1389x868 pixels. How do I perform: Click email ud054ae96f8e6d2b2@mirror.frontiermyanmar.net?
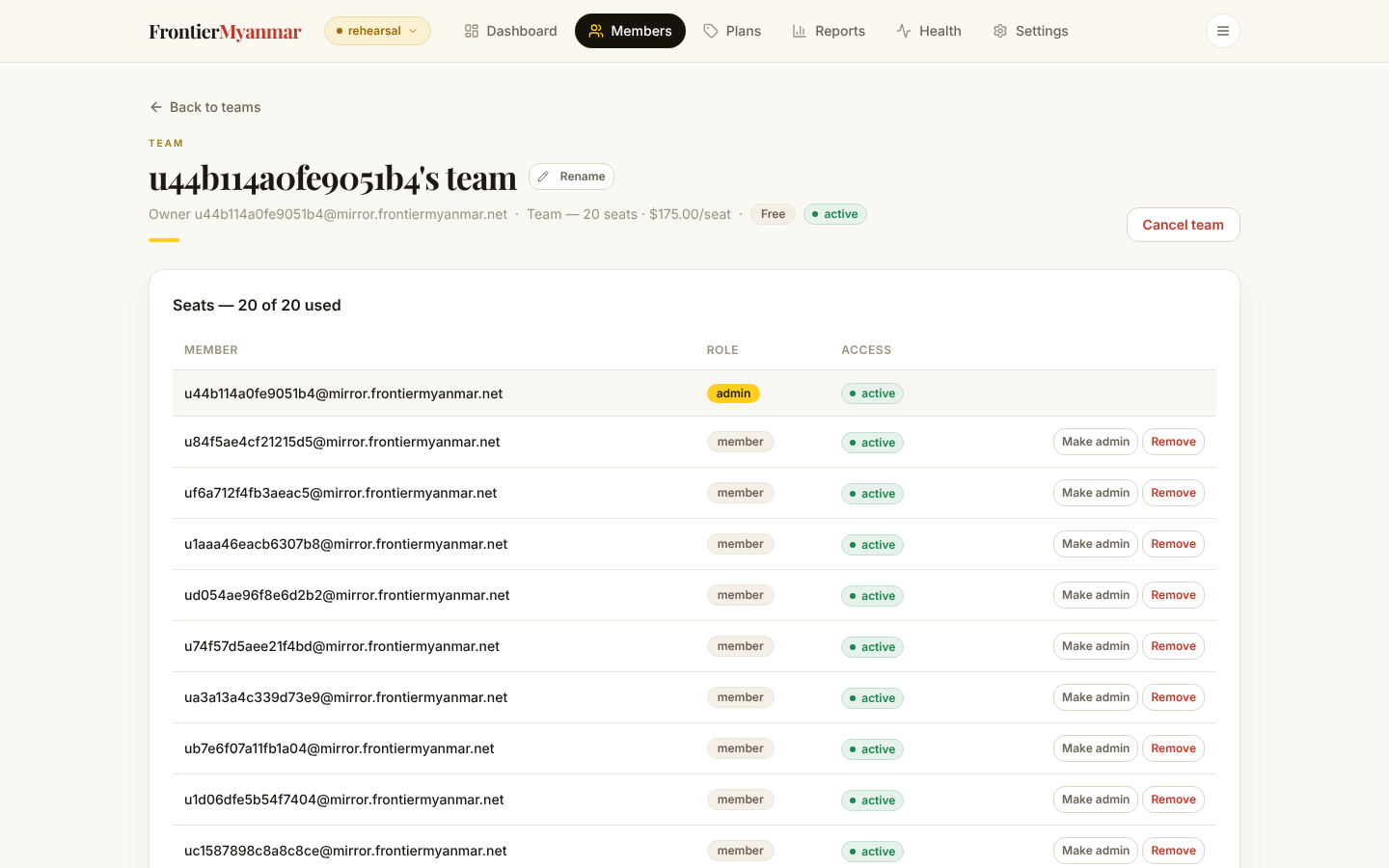[x=347, y=595]
